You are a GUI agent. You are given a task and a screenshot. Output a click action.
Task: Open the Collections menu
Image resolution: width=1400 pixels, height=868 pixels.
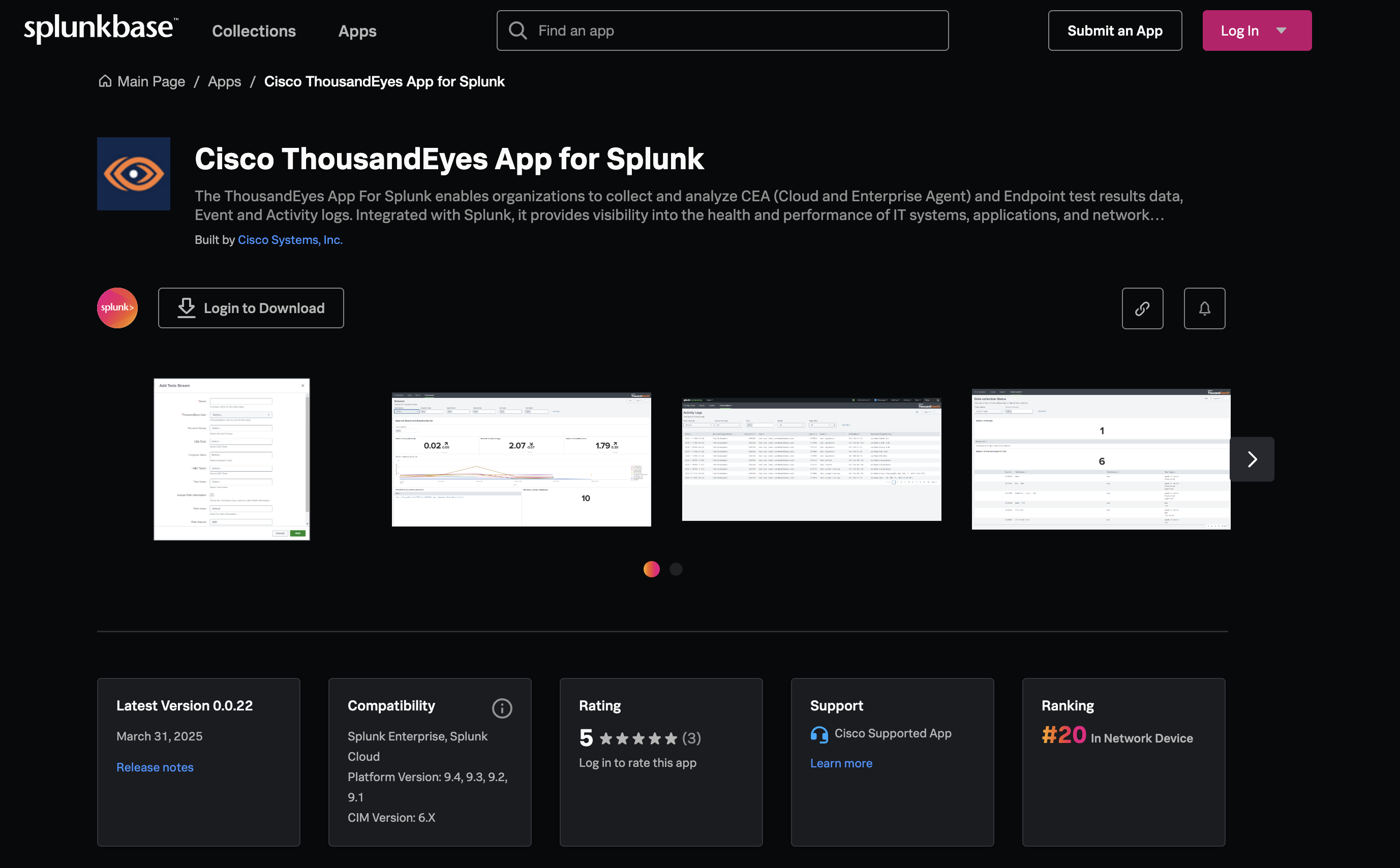pyautogui.click(x=254, y=31)
